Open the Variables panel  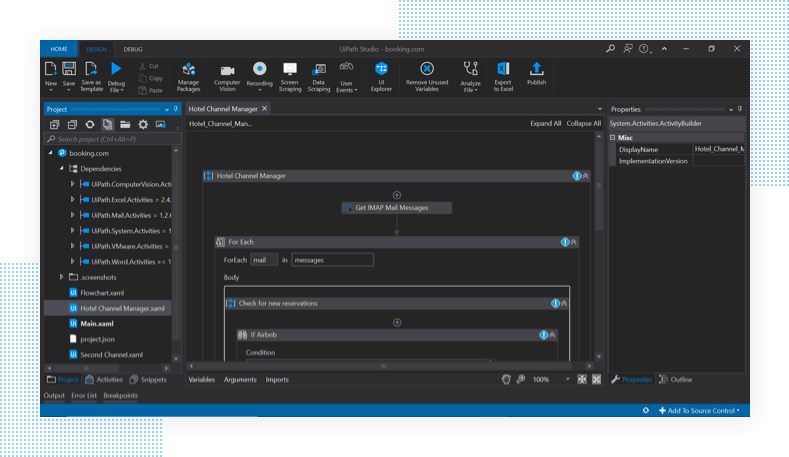(201, 379)
